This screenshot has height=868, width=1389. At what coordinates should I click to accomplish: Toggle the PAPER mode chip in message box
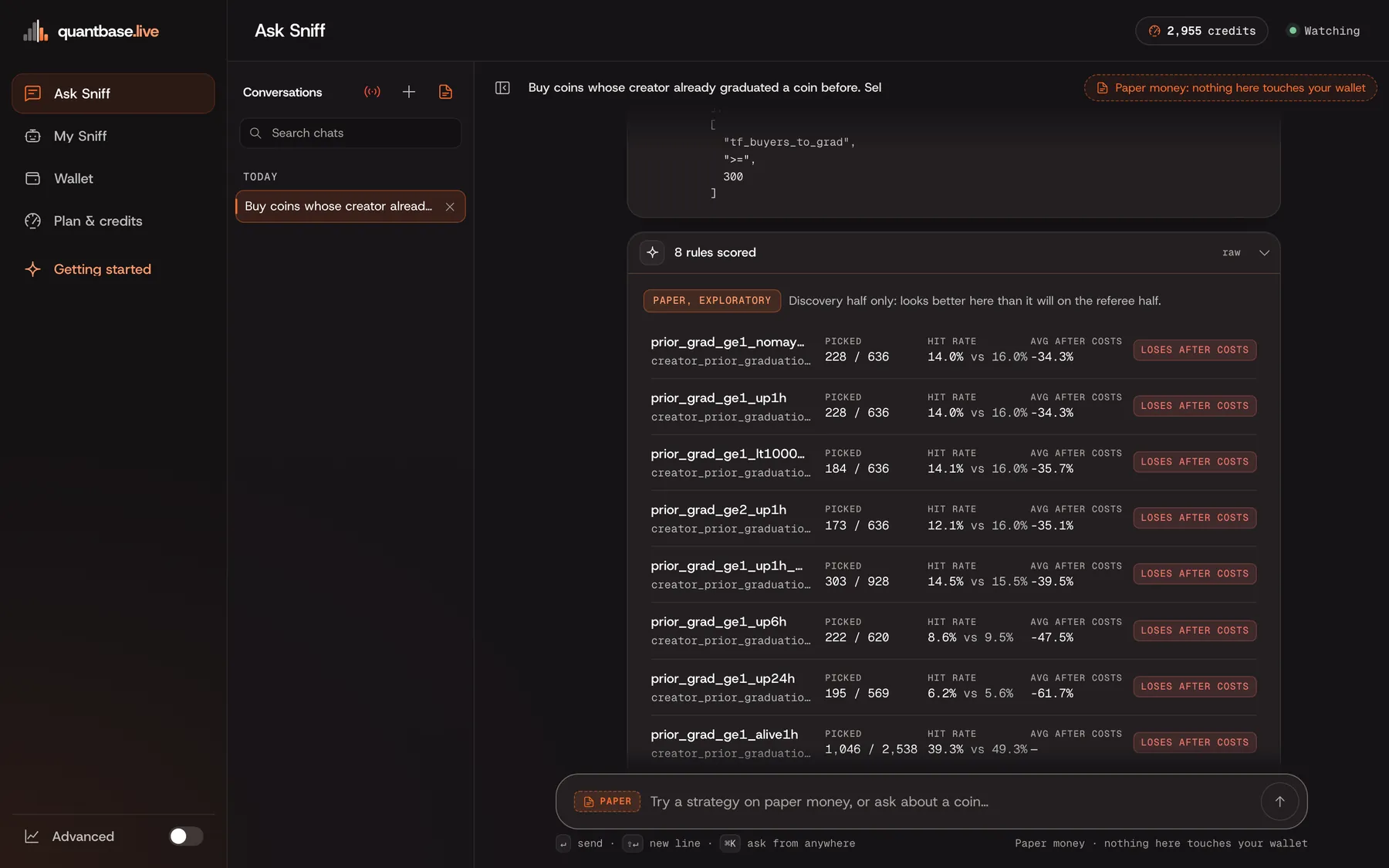tap(607, 802)
